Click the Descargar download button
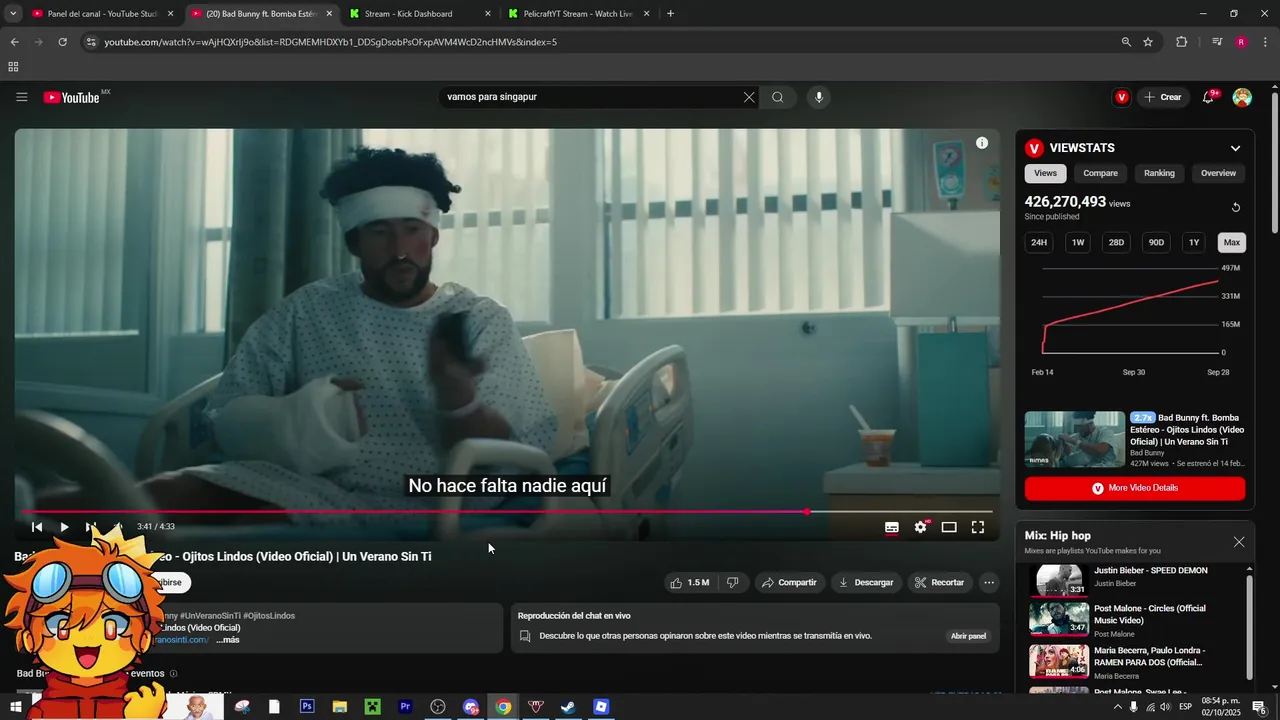Image resolution: width=1280 pixels, height=720 pixels. [x=866, y=582]
